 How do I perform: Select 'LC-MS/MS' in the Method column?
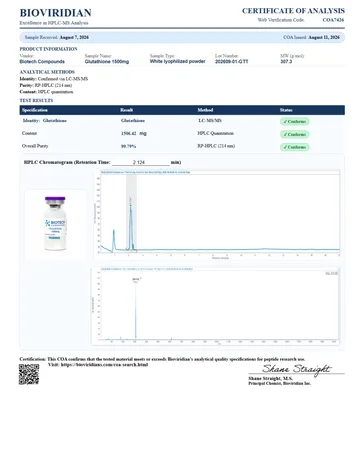[x=210, y=121]
